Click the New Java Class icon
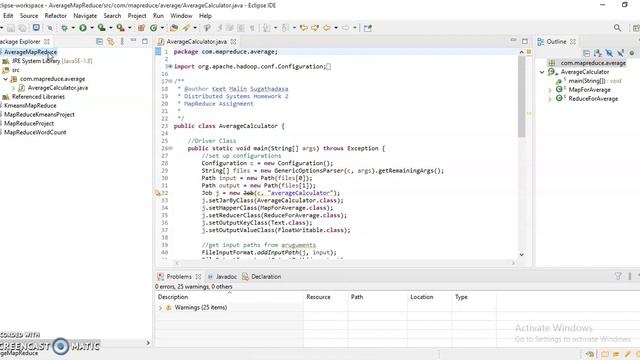Image resolution: width=640 pixels, height=360 pixels. click(x=153, y=28)
